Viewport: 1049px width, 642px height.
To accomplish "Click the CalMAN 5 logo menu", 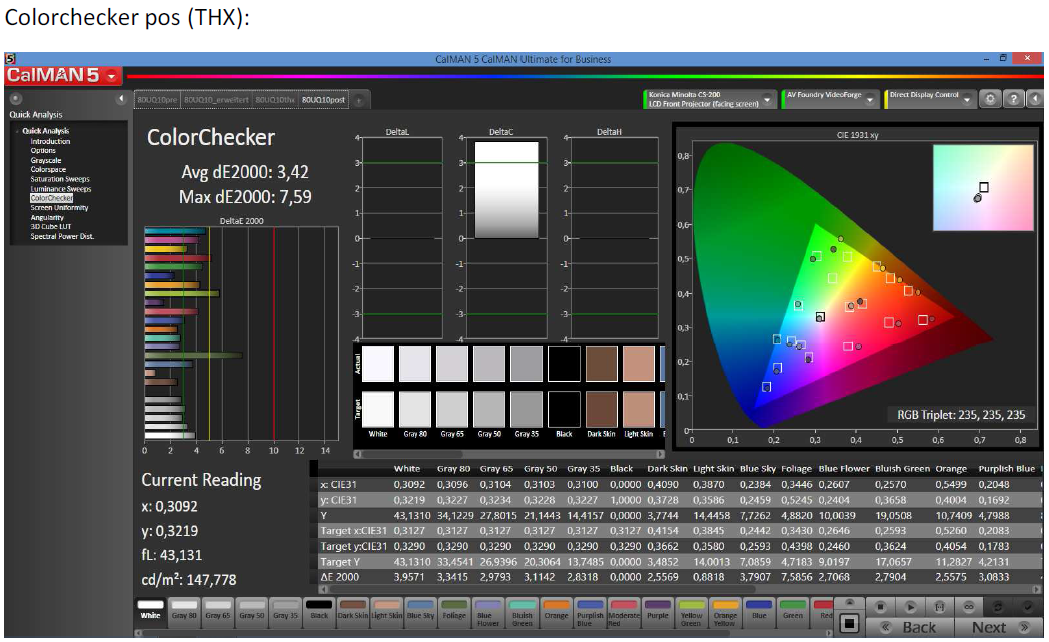I will tap(62, 76).
